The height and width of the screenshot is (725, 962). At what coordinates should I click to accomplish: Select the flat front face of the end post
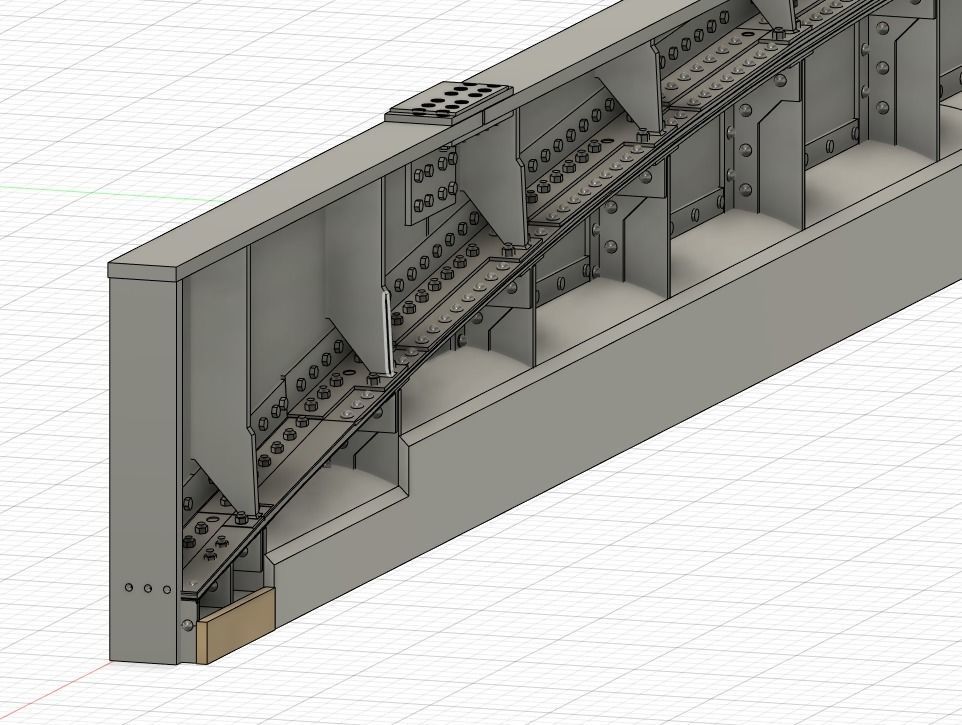click(144, 472)
